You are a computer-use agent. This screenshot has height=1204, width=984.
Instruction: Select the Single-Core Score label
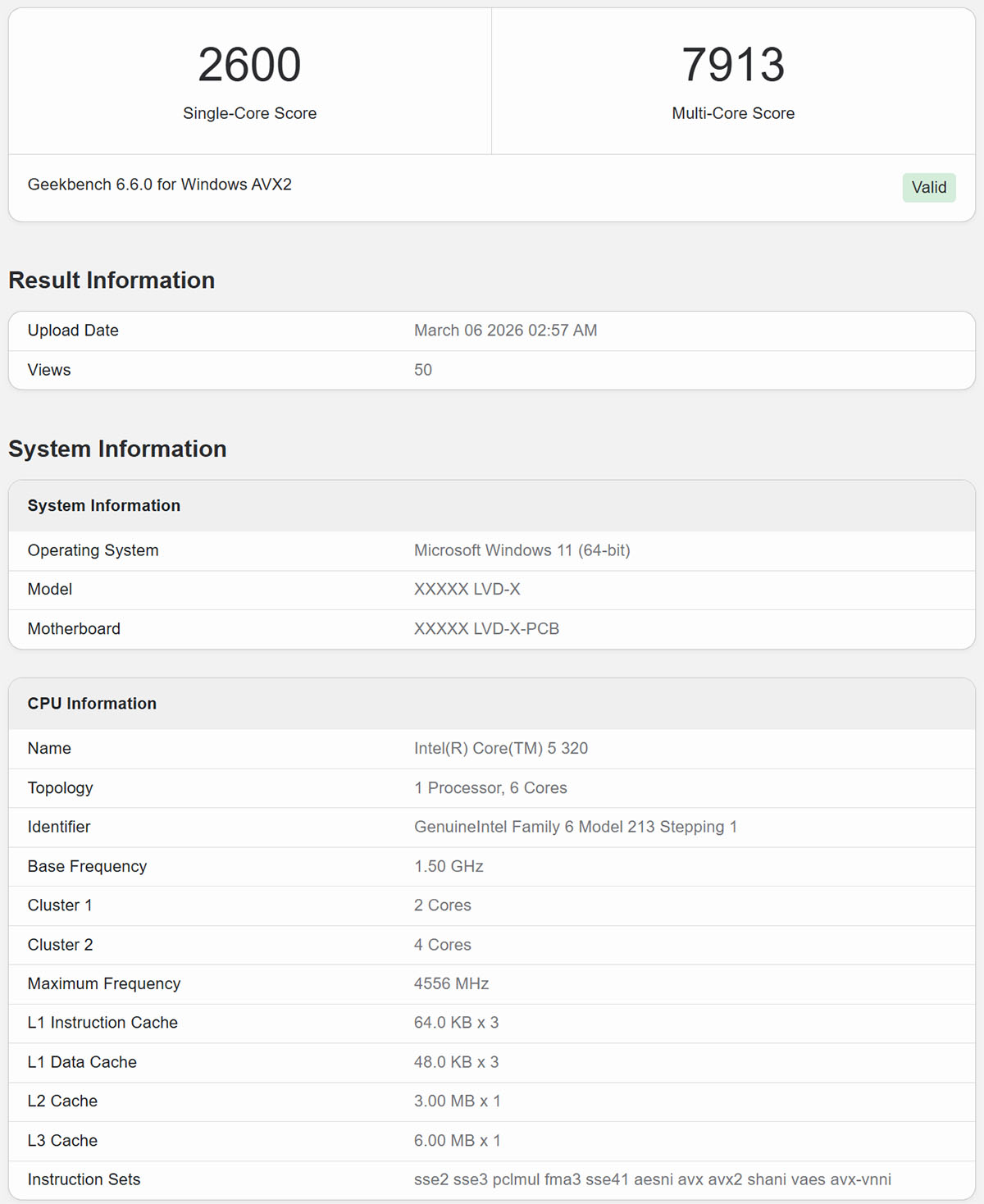[249, 113]
